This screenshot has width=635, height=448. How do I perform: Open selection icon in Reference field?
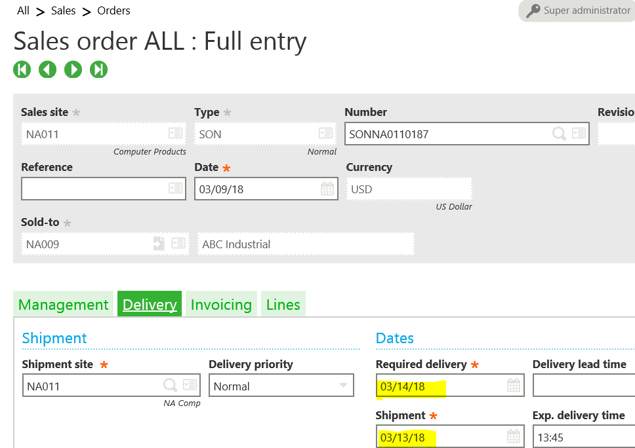coord(175,189)
